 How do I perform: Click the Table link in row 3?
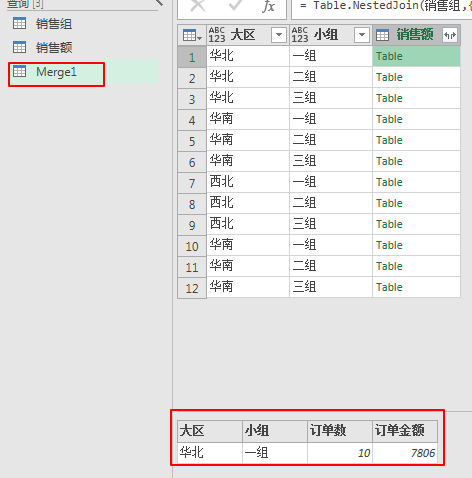[x=389, y=98]
